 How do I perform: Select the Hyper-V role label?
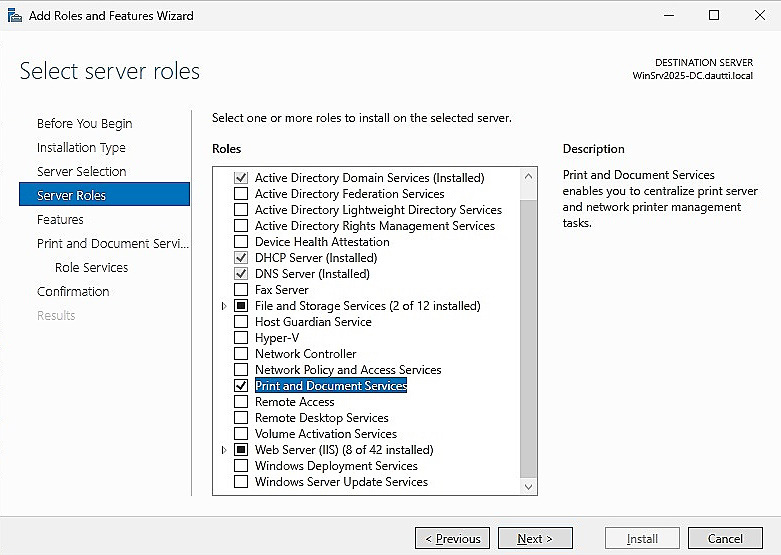277,338
